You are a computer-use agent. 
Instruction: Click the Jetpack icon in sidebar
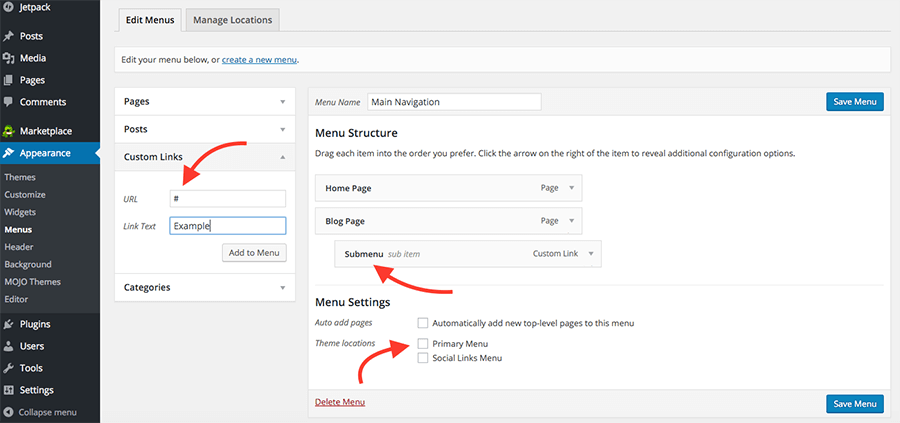pos(8,9)
